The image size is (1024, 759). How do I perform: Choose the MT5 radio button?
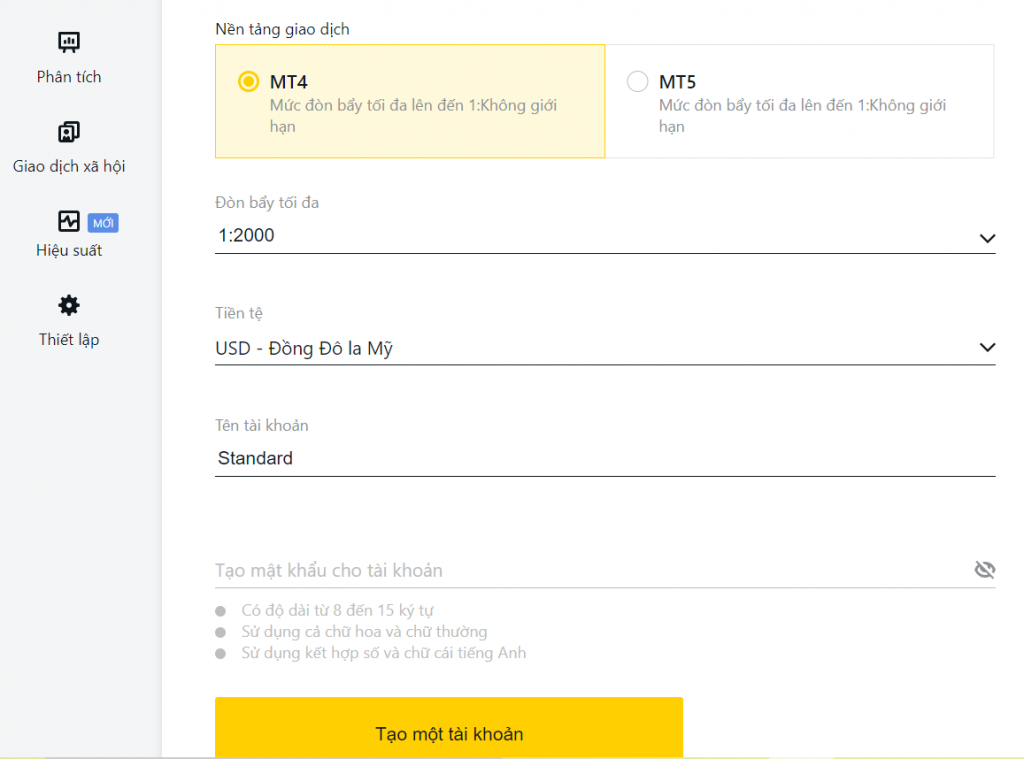coord(637,82)
